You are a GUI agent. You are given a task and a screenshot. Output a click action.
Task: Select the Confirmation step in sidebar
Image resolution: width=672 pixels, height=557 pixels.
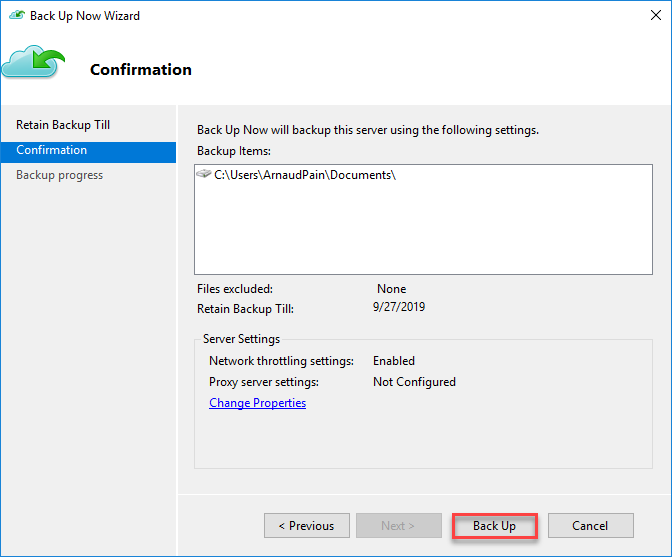pos(52,150)
